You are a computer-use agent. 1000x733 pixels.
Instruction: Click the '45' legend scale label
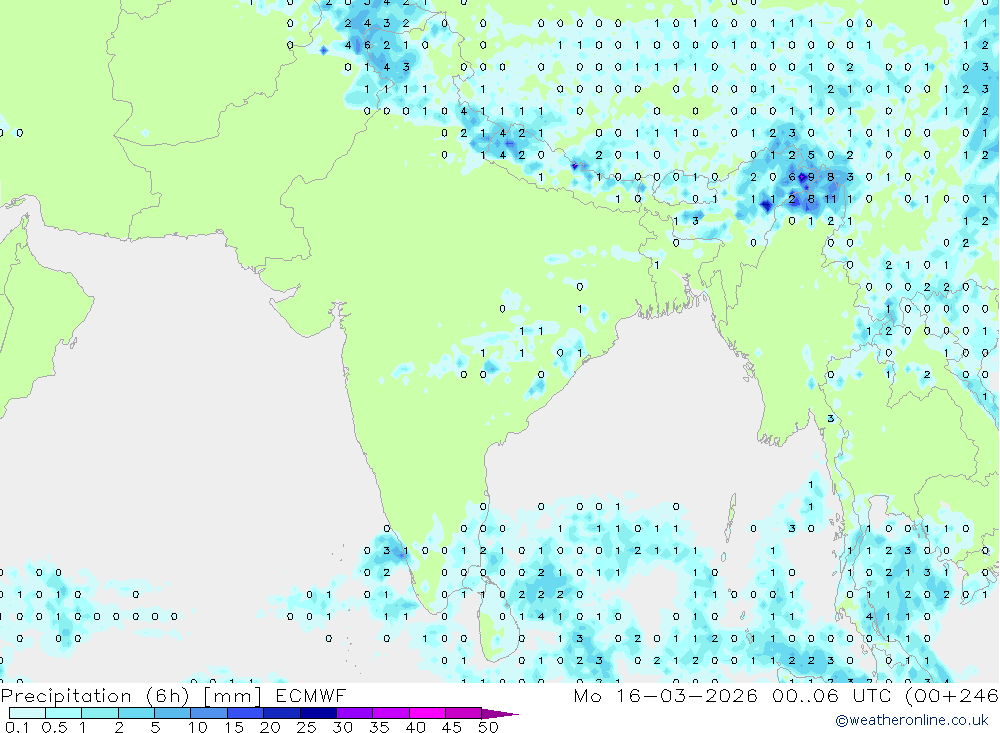point(452,727)
